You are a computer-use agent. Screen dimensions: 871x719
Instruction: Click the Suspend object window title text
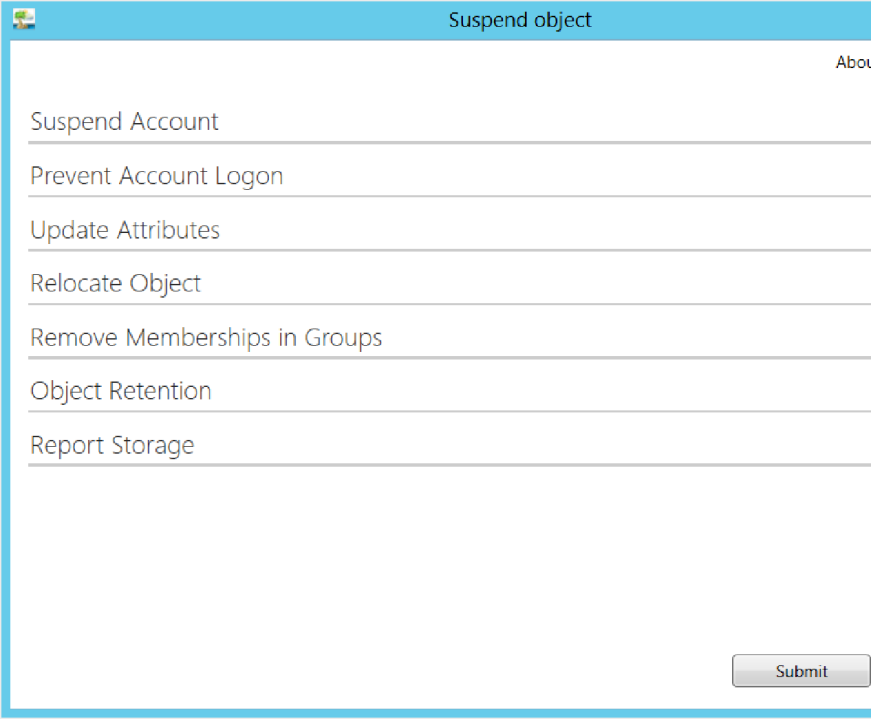[520, 21]
